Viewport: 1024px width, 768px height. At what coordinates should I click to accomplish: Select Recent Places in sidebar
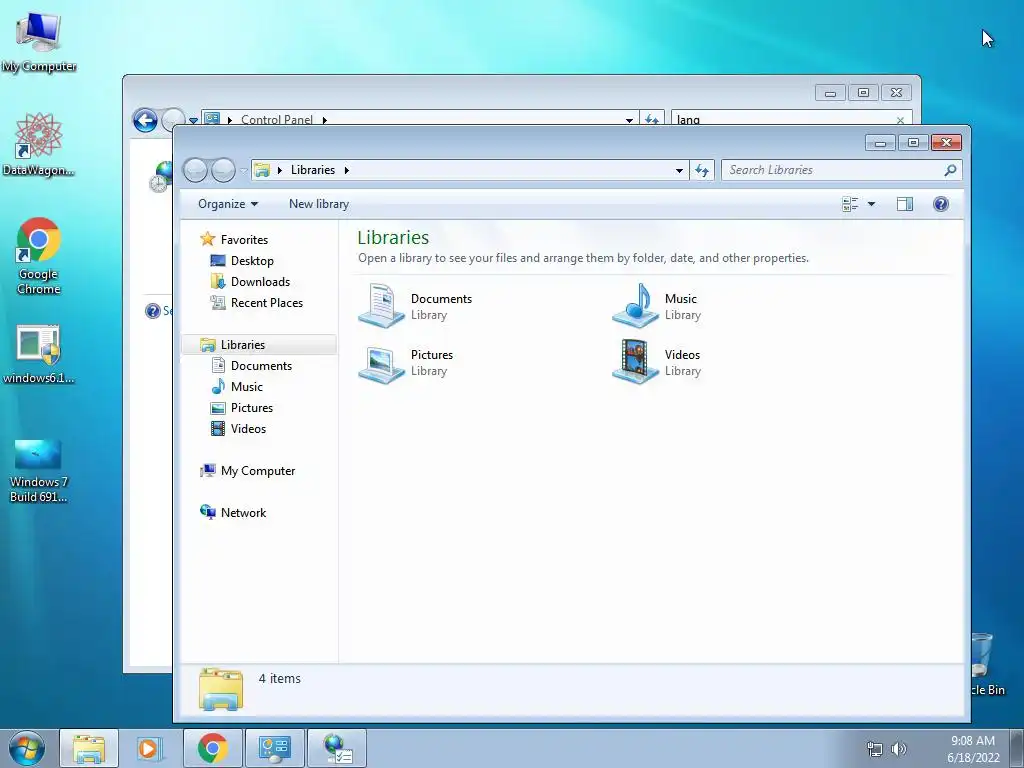click(266, 302)
